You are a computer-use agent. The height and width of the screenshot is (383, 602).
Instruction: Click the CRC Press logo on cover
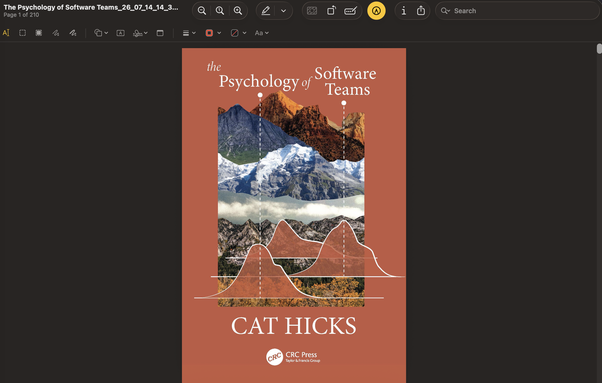pyautogui.click(x=293, y=357)
